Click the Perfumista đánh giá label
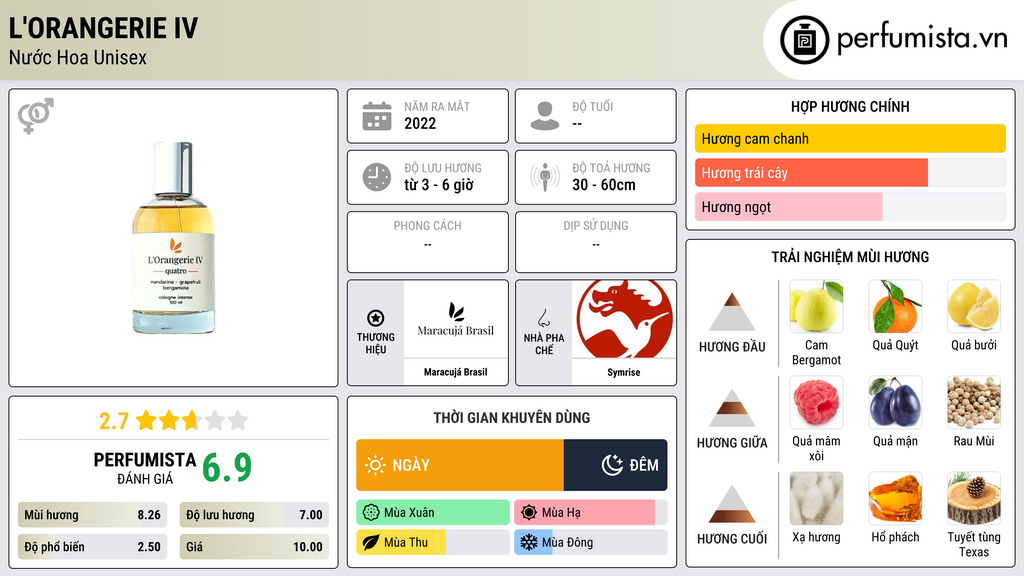 (145, 468)
